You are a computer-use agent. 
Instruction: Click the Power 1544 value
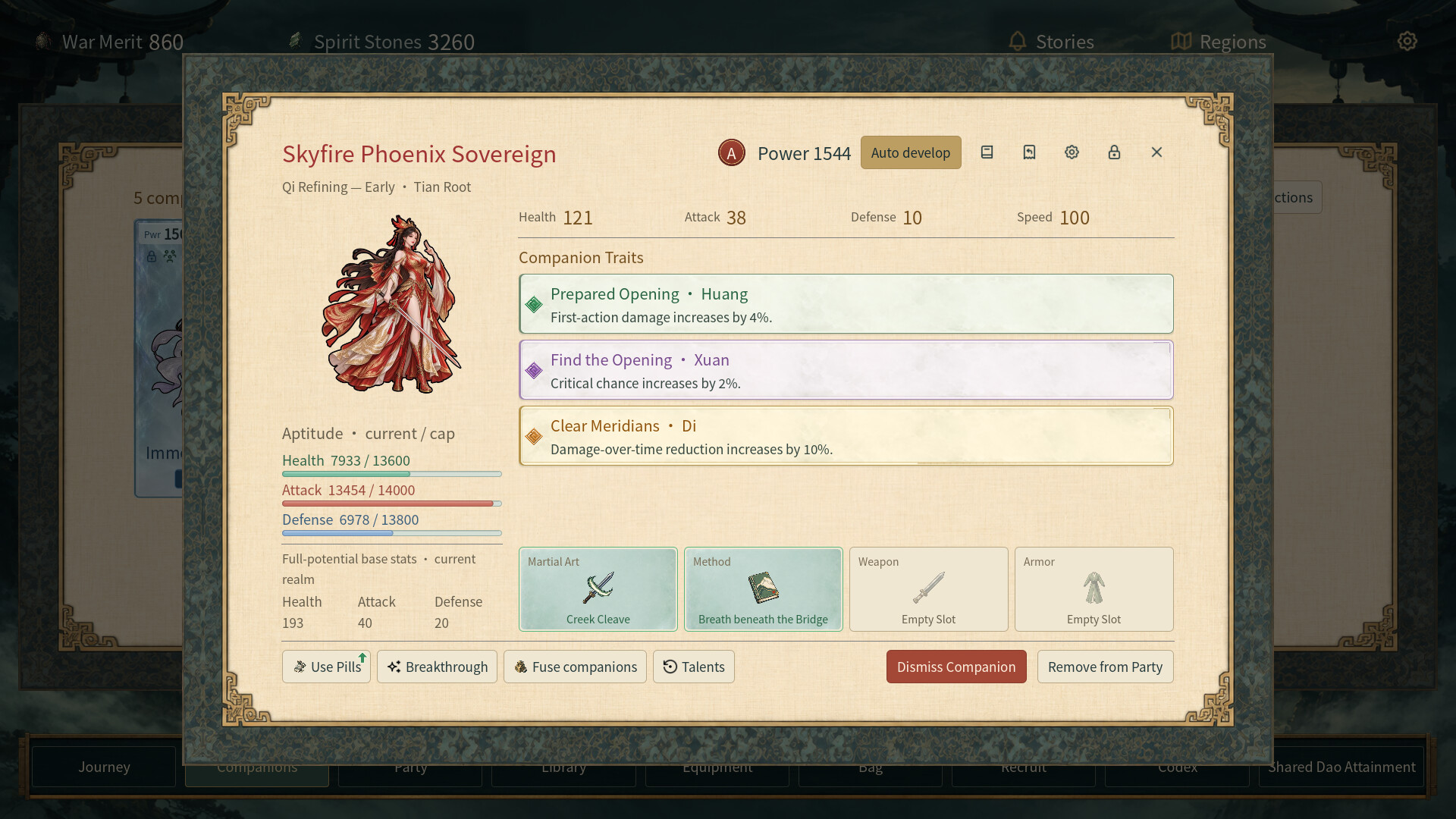click(804, 153)
